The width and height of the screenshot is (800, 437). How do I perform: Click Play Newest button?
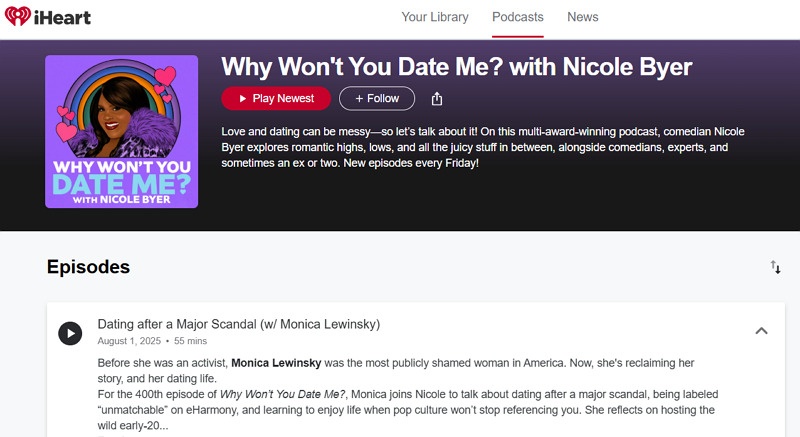276,98
